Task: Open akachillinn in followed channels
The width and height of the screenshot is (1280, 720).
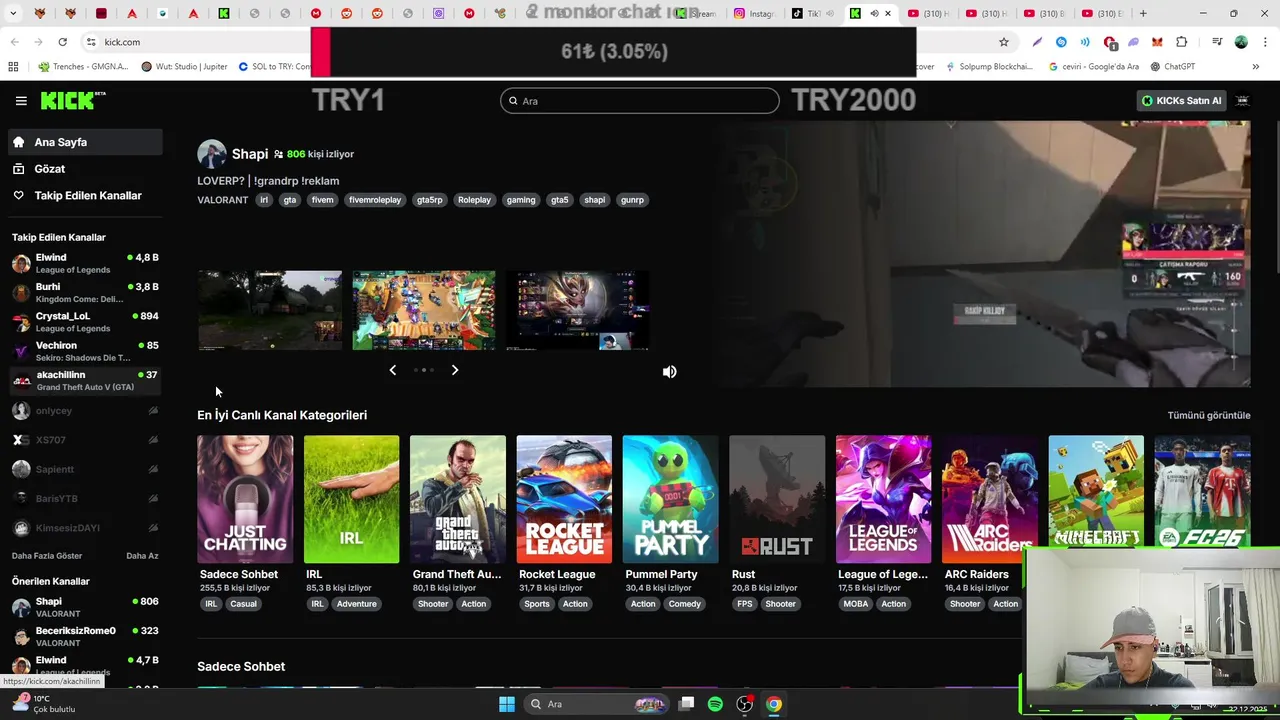Action: click(x=85, y=381)
